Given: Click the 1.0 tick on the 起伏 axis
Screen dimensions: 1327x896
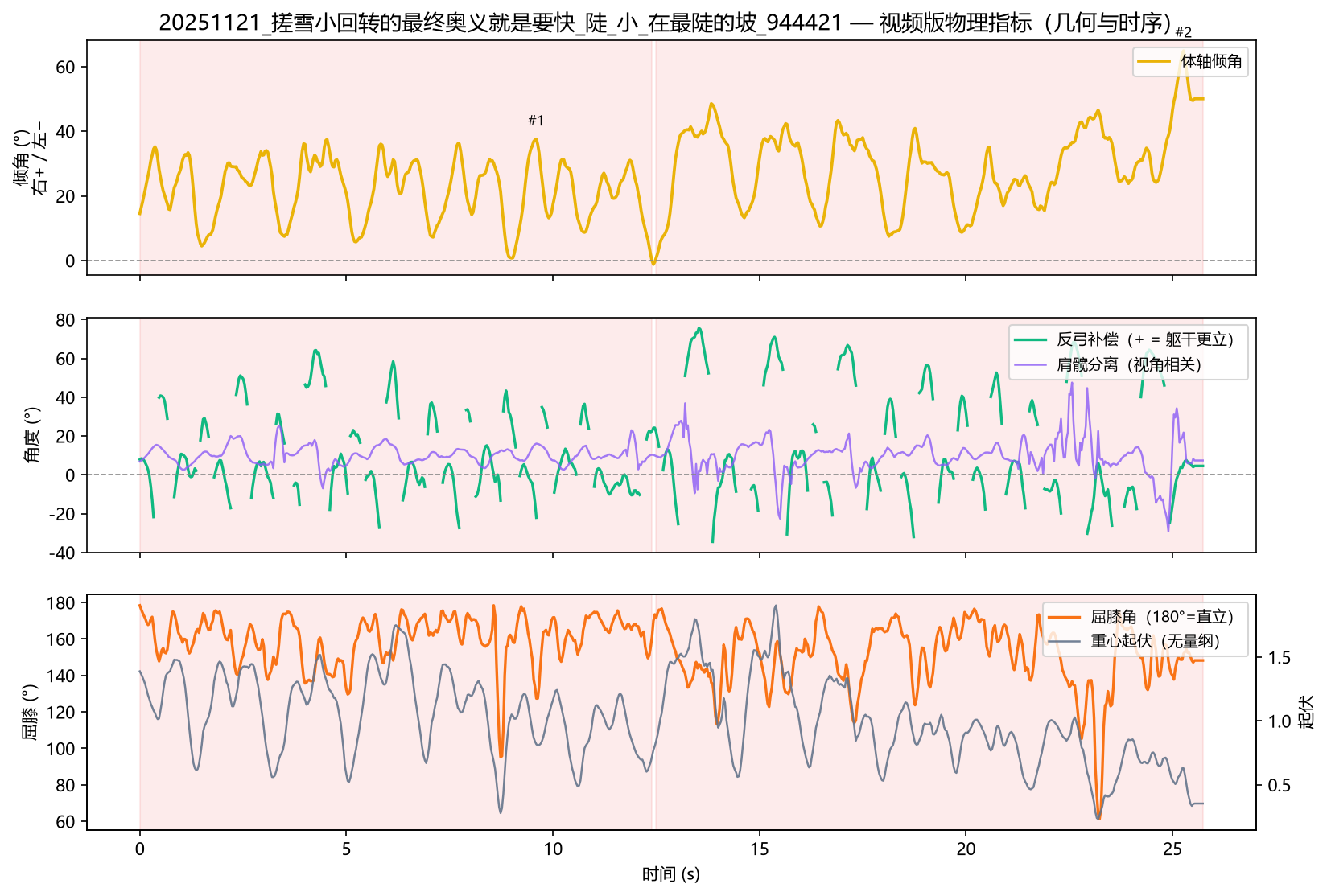Looking at the screenshot, I should click(x=1280, y=721).
